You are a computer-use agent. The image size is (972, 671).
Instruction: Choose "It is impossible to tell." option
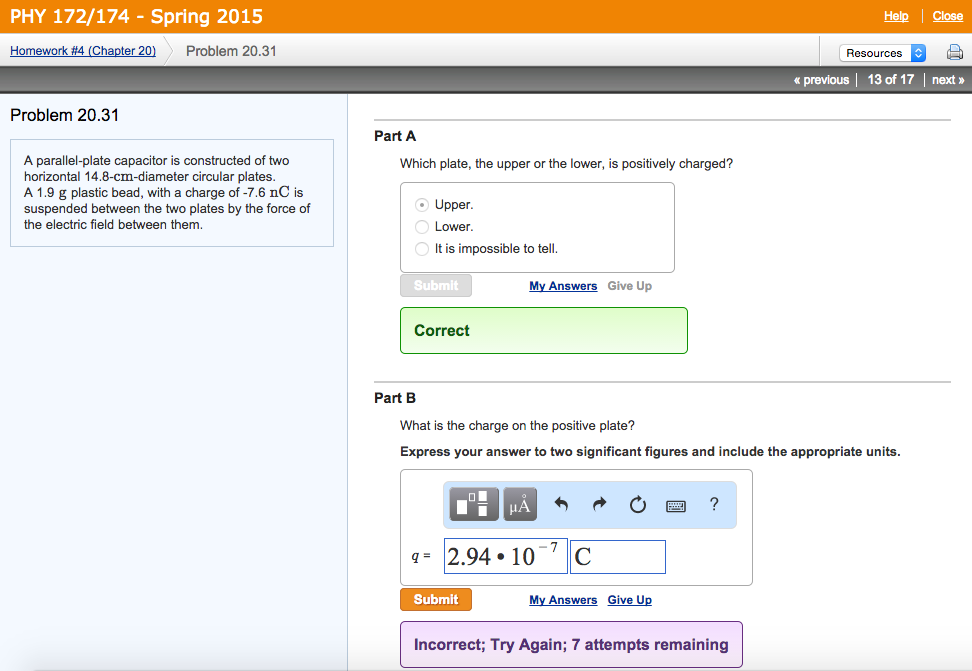[x=422, y=249]
